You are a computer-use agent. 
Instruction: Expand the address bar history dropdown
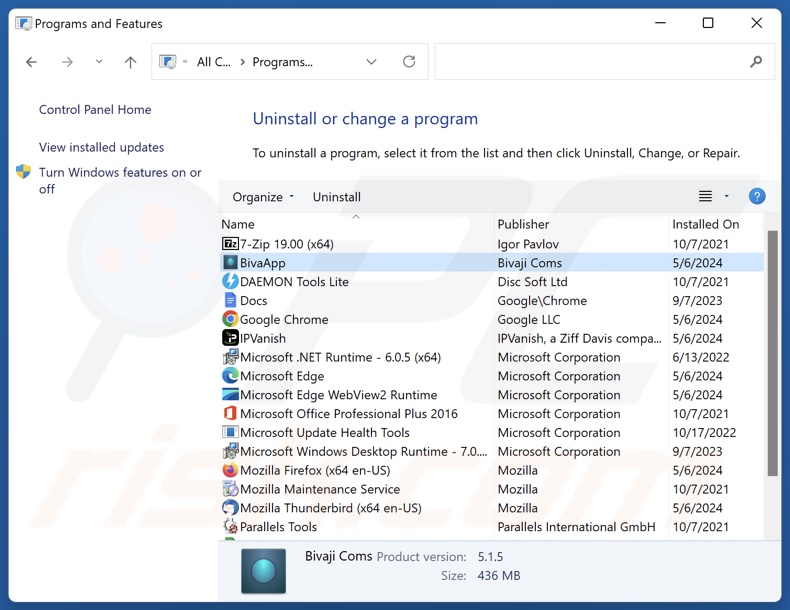point(371,61)
